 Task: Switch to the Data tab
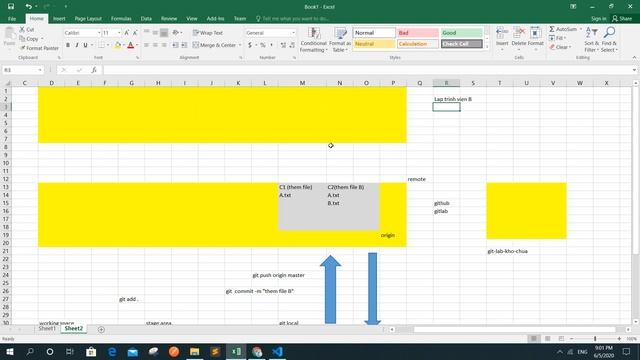pos(146,19)
